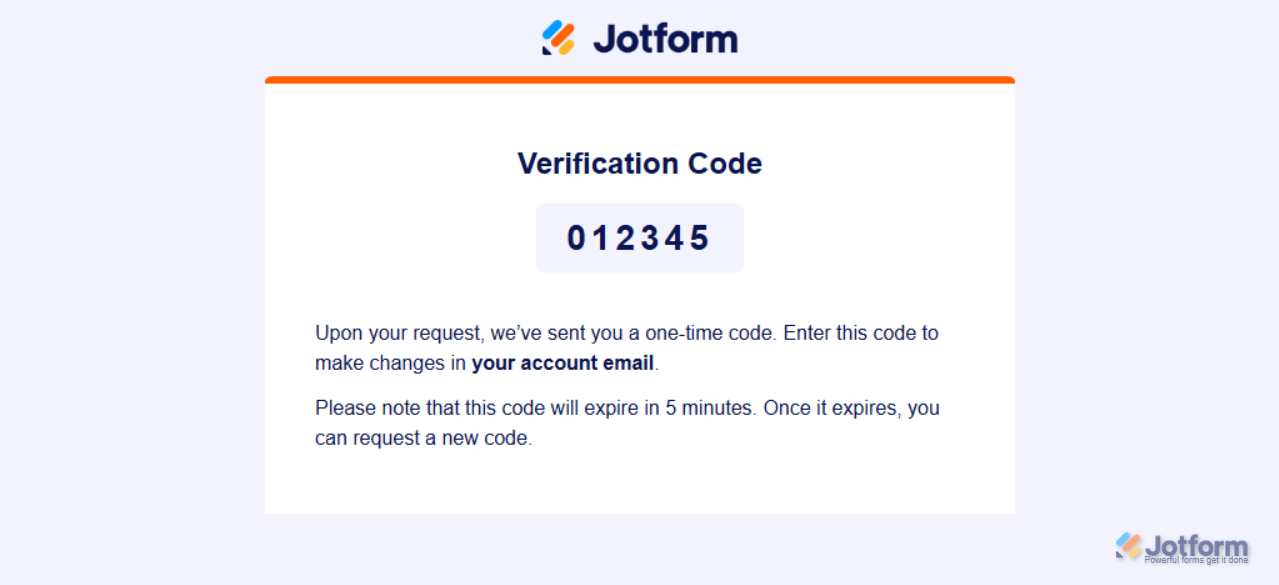Click the digit 5 in the code
The height and width of the screenshot is (585, 1279).
pyautogui.click(x=700, y=239)
